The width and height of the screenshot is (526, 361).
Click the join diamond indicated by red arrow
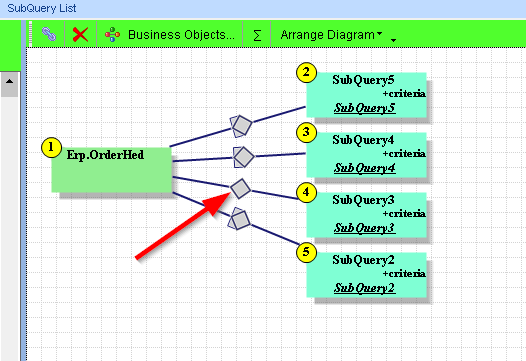(240, 189)
